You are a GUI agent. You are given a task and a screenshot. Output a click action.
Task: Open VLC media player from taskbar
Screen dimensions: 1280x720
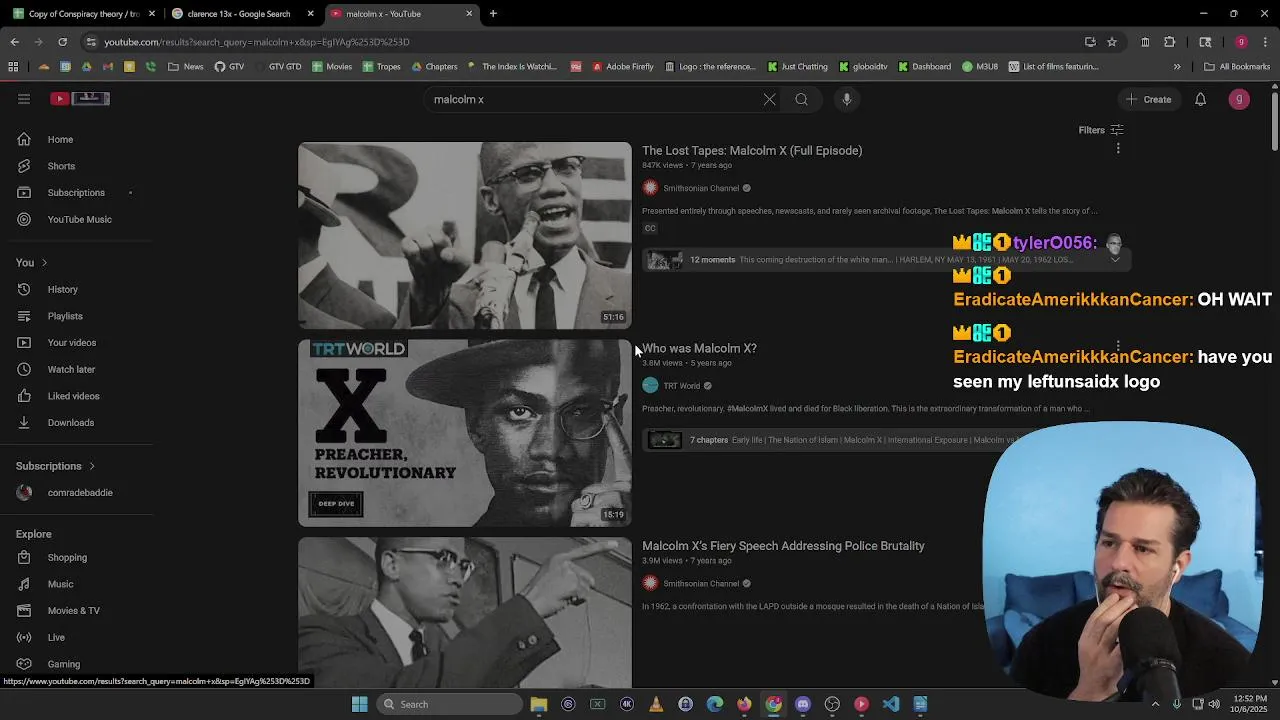(656, 704)
